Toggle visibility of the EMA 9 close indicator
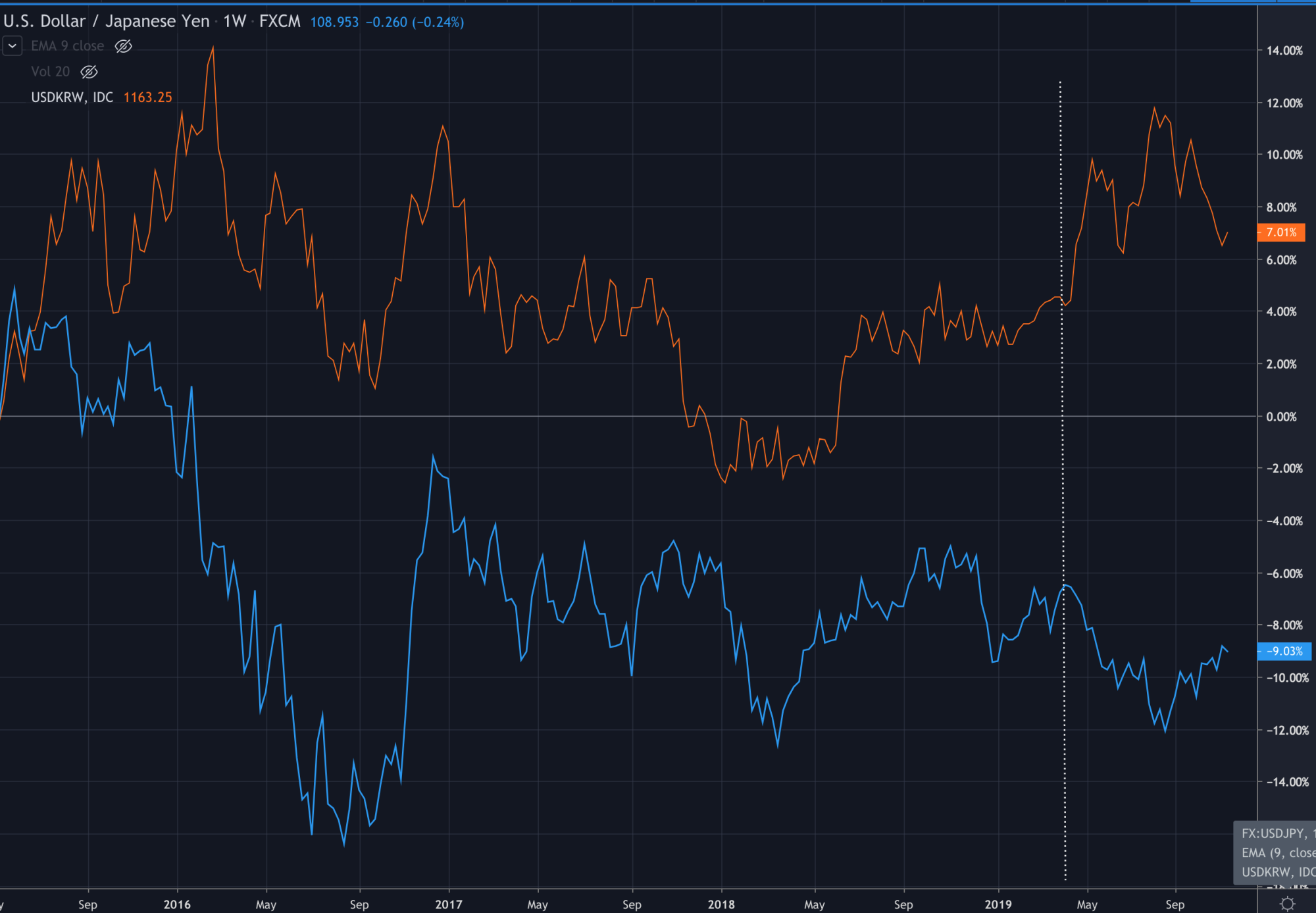Image resolution: width=1316 pixels, height=913 pixels. [x=123, y=46]
